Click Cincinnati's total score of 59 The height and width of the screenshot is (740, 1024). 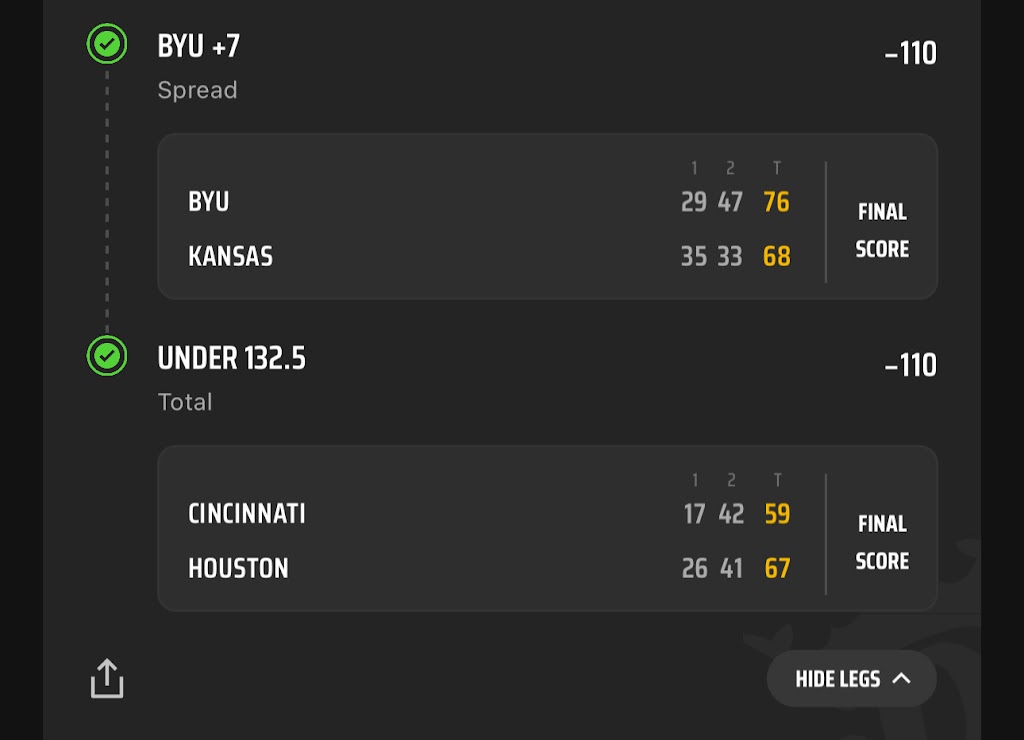coord(776,514)
